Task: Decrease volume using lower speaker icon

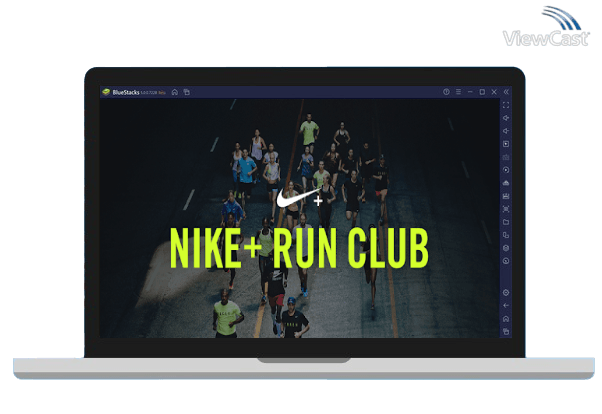Action: pos(506,131)
